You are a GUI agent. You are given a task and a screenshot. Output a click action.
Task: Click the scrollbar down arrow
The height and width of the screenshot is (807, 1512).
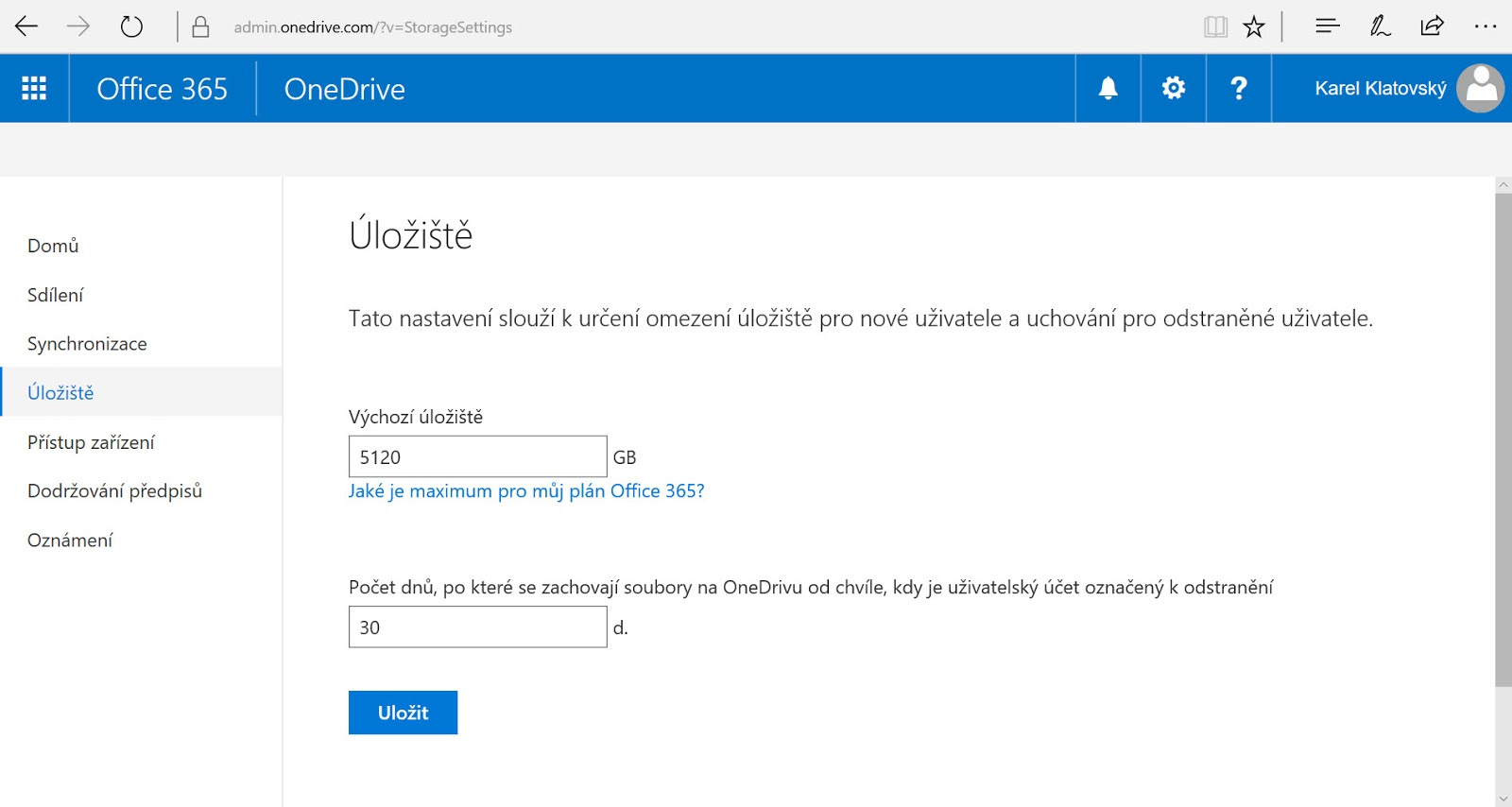click(1503, 798)
